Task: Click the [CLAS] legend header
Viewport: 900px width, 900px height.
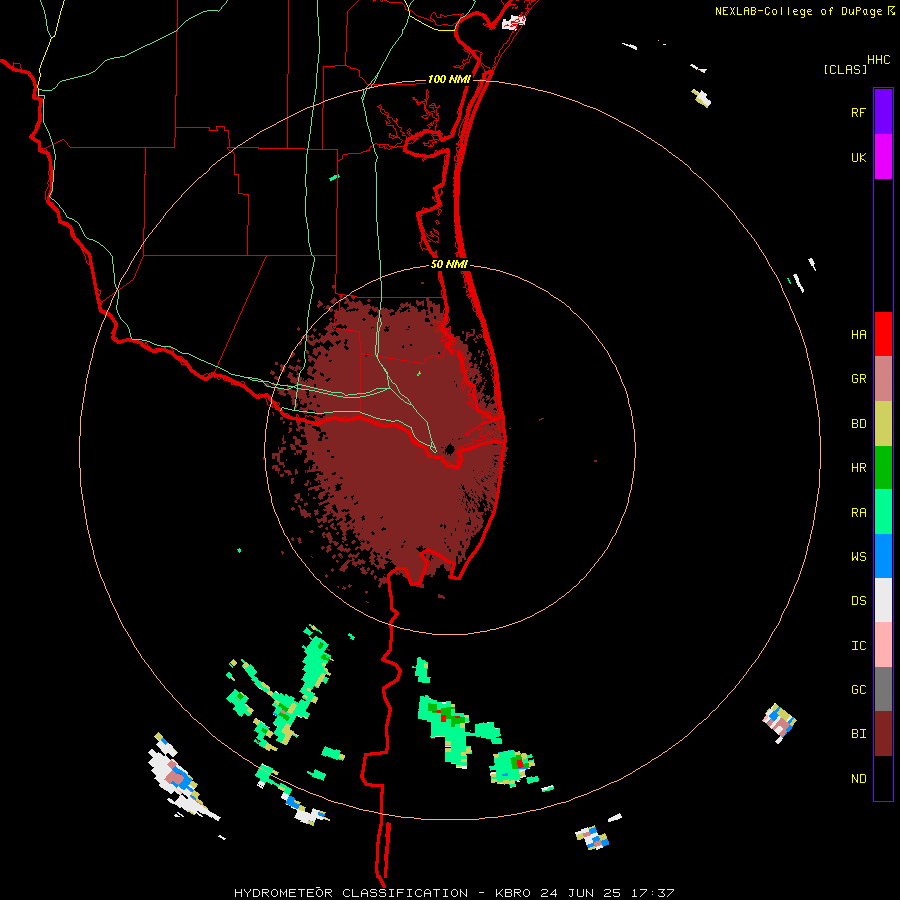Action: (x=845, y=69)
